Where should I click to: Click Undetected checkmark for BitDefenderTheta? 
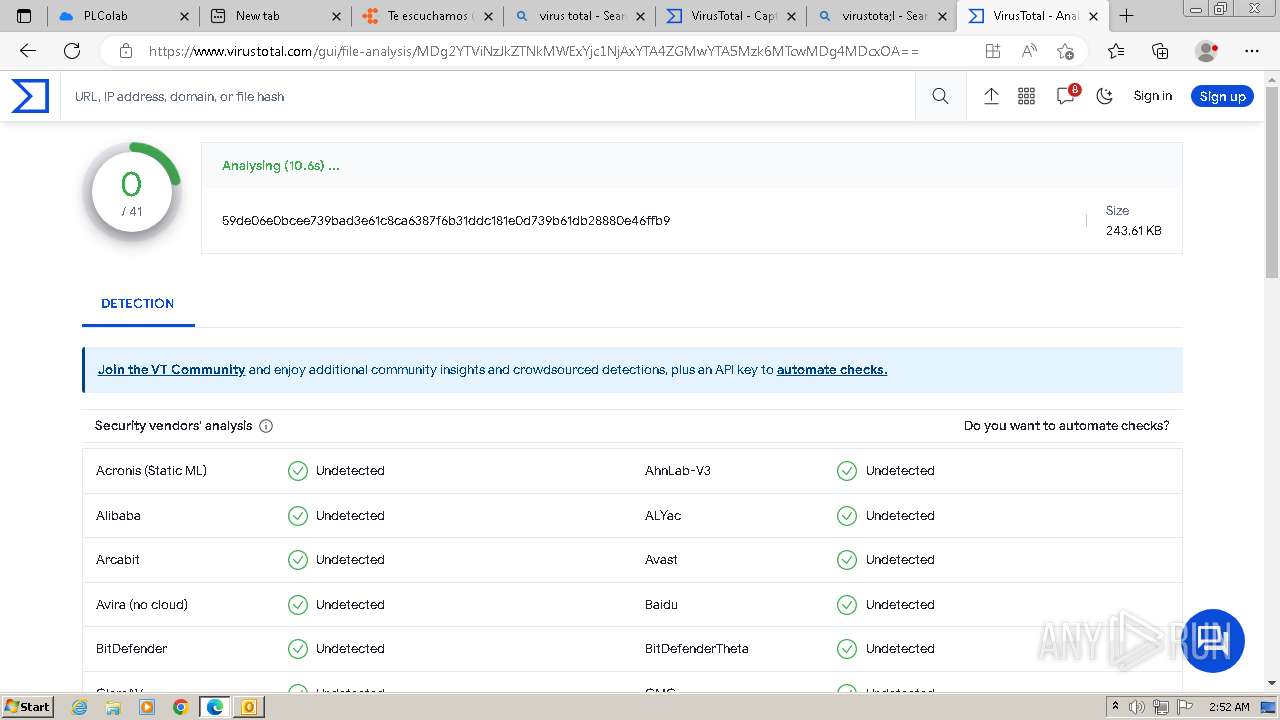click(847, 649)
